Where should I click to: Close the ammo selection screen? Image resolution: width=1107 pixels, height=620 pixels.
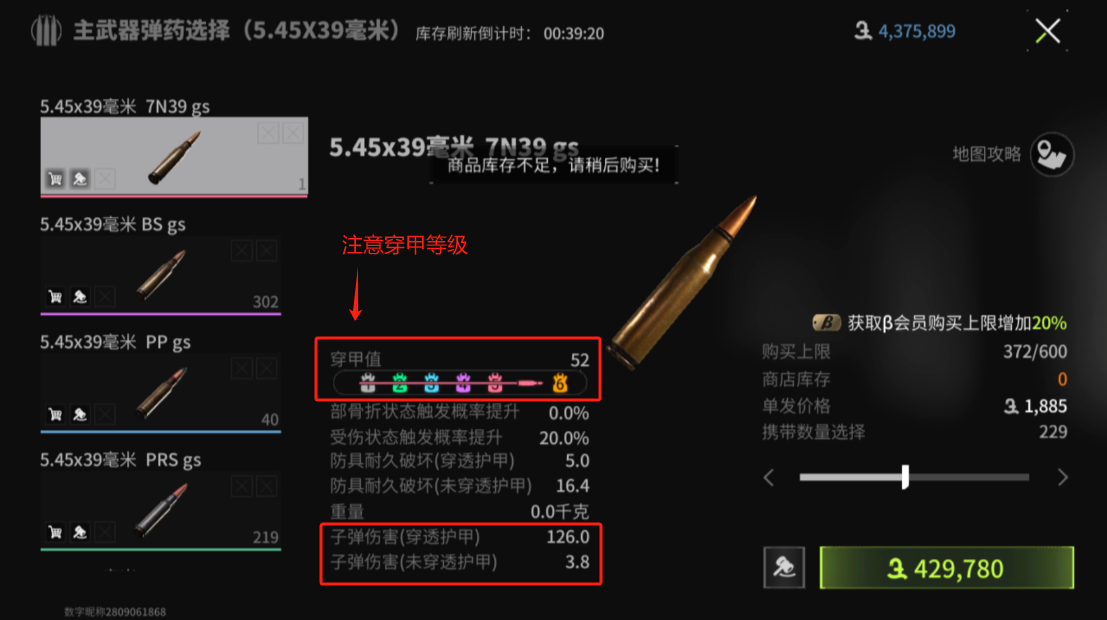tap(1048, 31)
